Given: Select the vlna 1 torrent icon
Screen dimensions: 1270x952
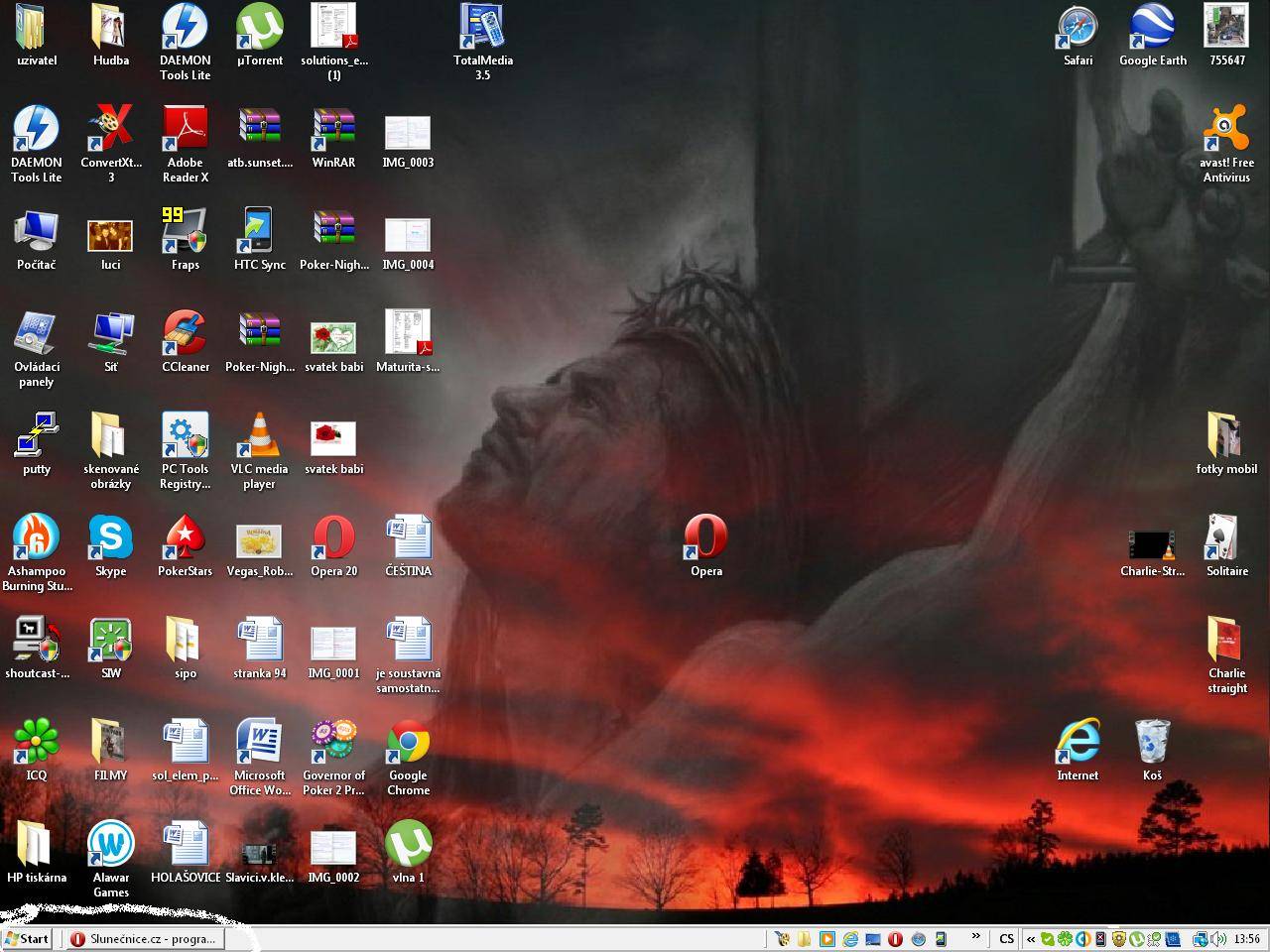Looking at the screenshot, I should click(408, 852).
